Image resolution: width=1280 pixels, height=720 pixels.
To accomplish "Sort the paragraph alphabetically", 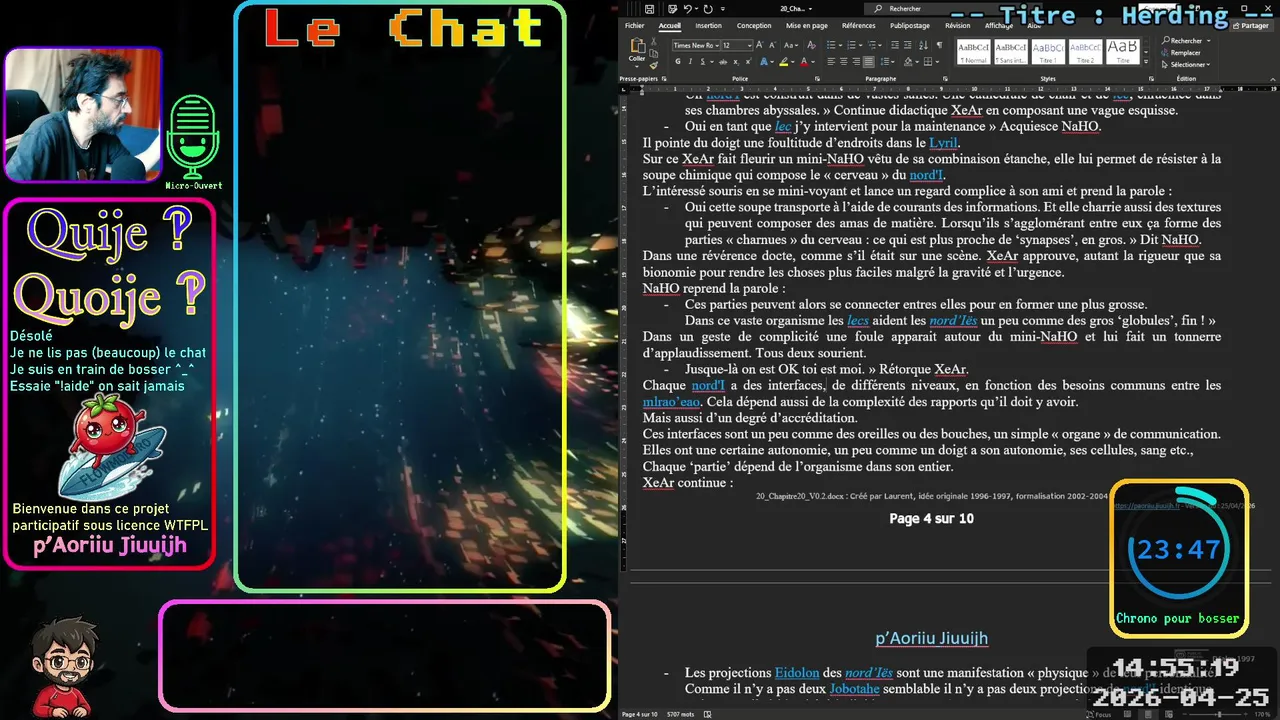I will (924, 45).
